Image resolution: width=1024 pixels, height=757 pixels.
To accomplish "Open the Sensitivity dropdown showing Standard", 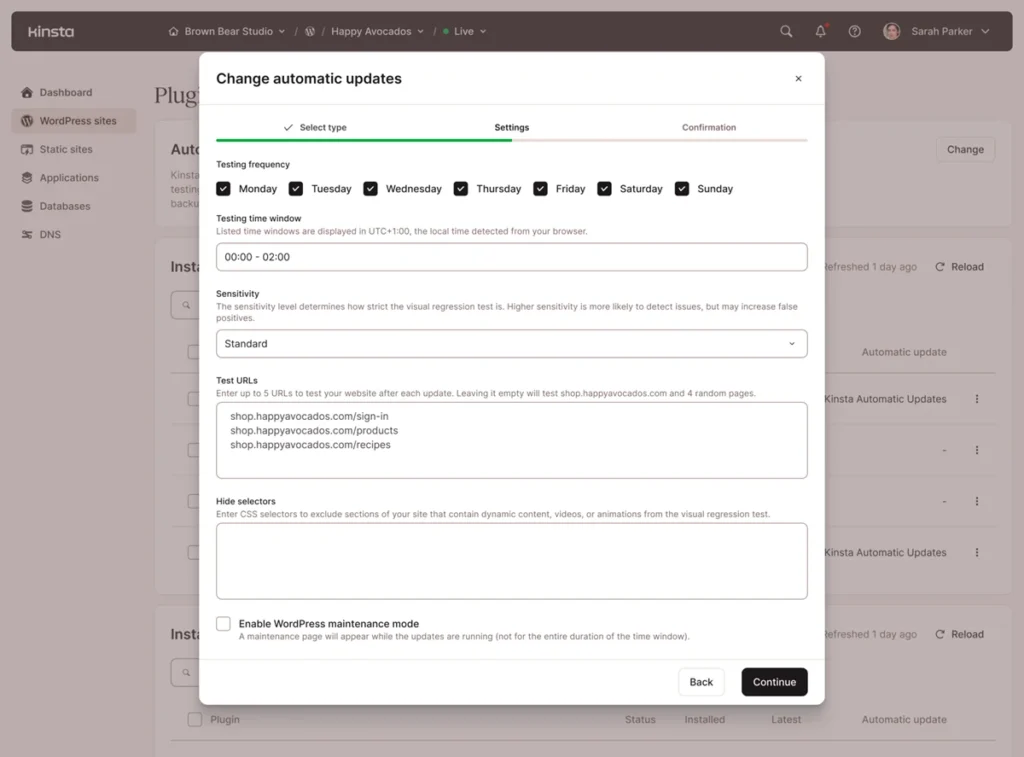I will point(512,343).
